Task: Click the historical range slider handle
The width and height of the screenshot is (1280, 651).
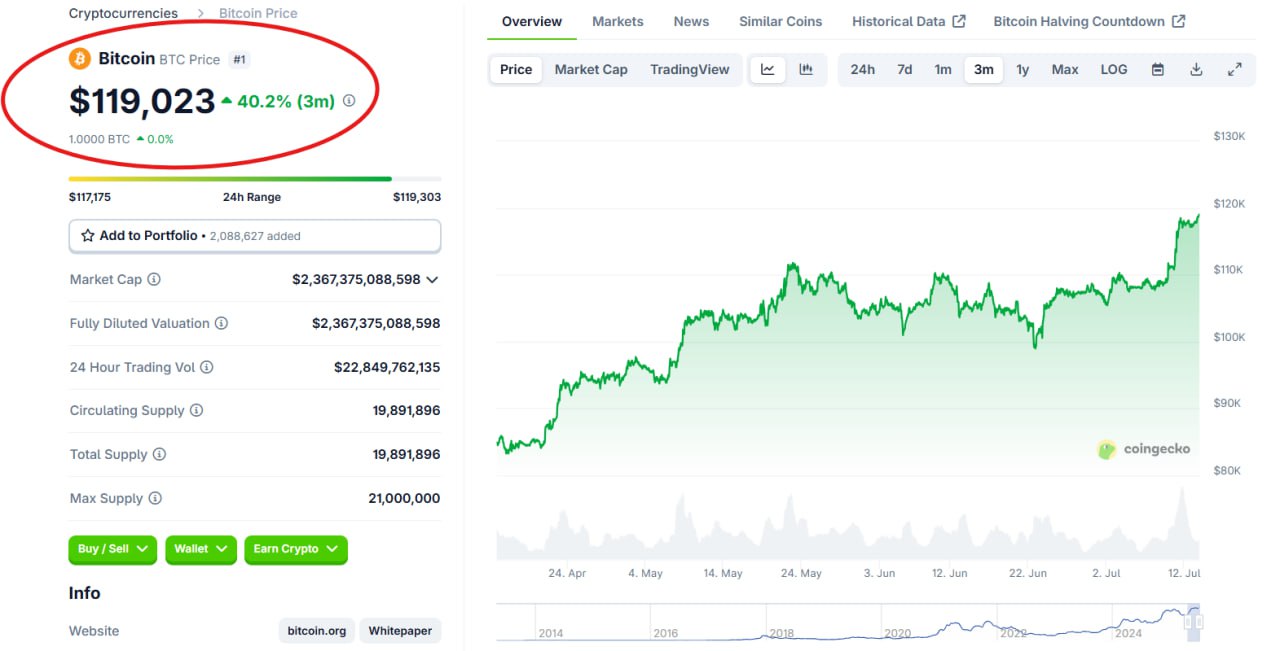Action: [x=1193, y=622]
